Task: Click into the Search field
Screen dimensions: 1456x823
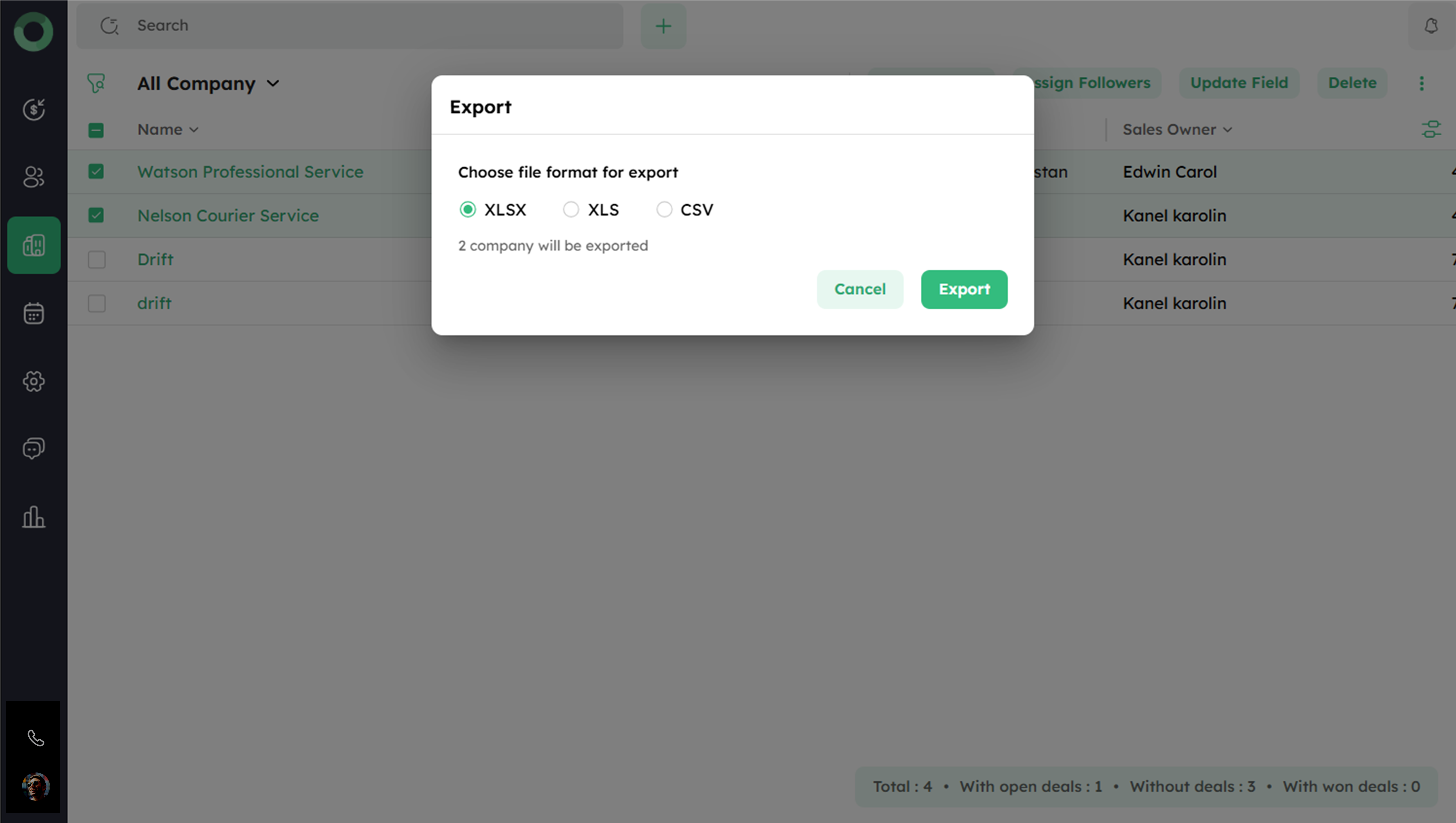Action: click(362, 25)
